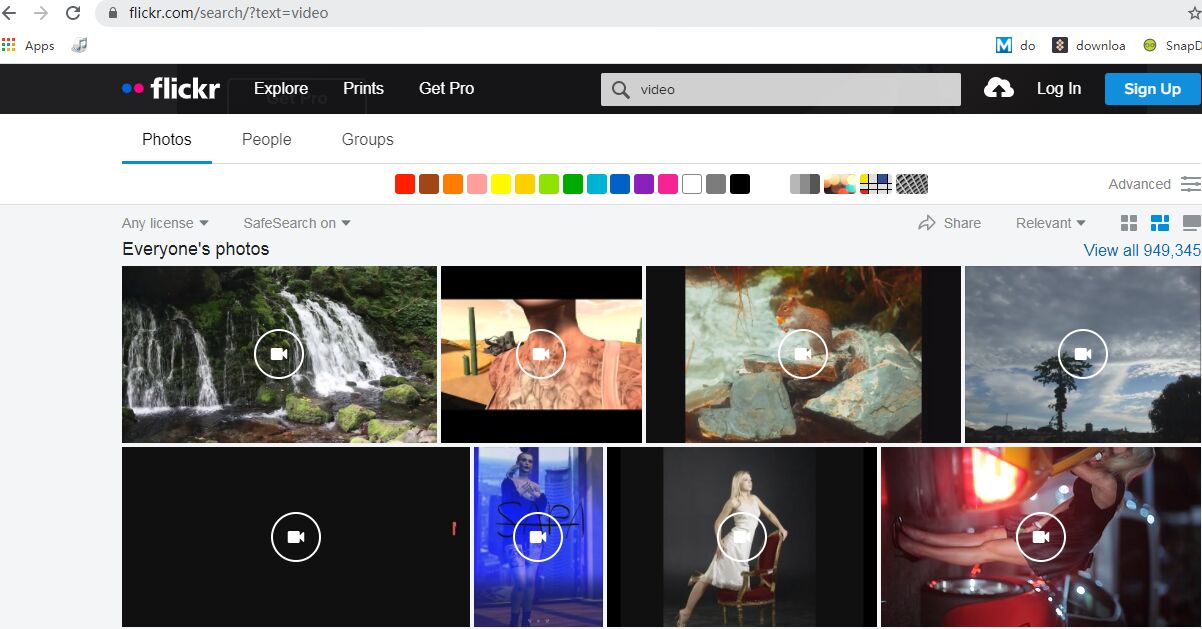Click the Log In link
The height and width of the screenshot is (629, 1202).
[x=1058, y=89]
